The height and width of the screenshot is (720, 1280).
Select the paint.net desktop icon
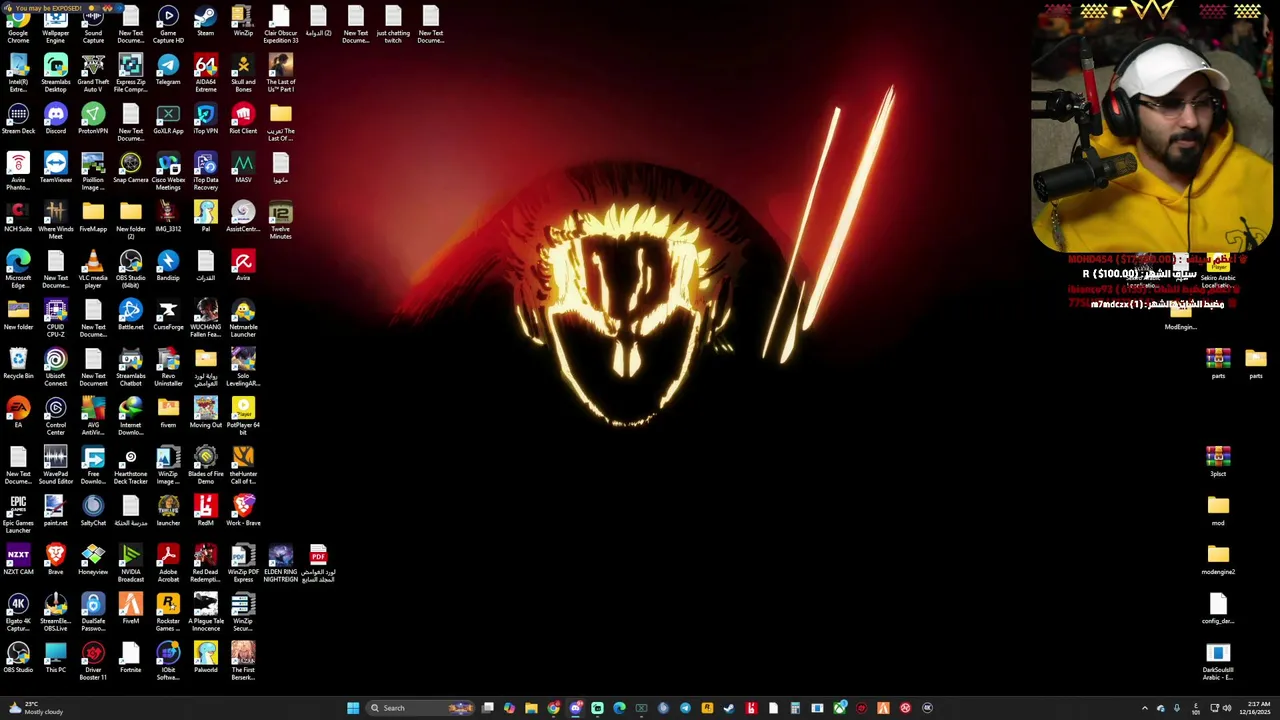(56, 512)
